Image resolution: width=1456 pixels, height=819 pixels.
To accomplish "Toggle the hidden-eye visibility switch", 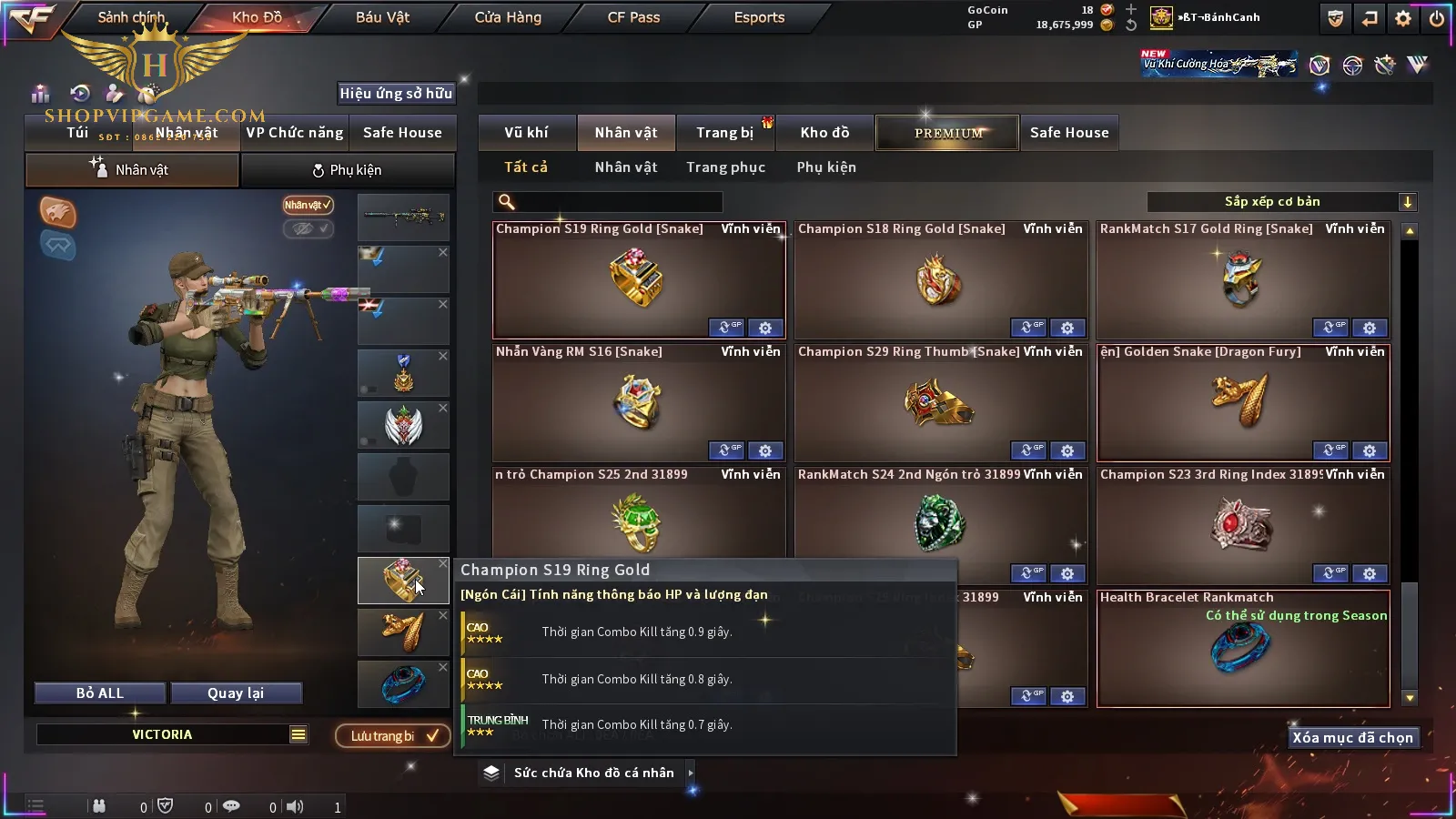I will tap(308, 228).
